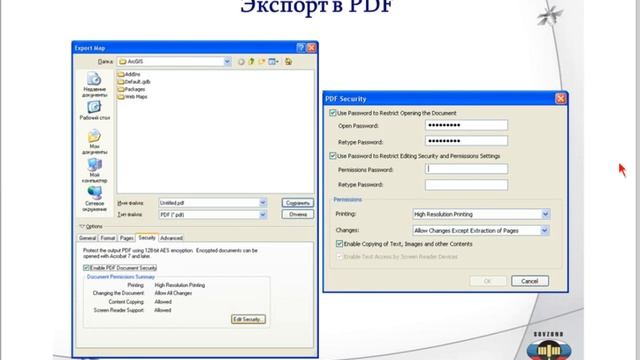The image size is (640, 360).
Task: Create a new folder in ArcGIS directory
Action: coord(262,62)
